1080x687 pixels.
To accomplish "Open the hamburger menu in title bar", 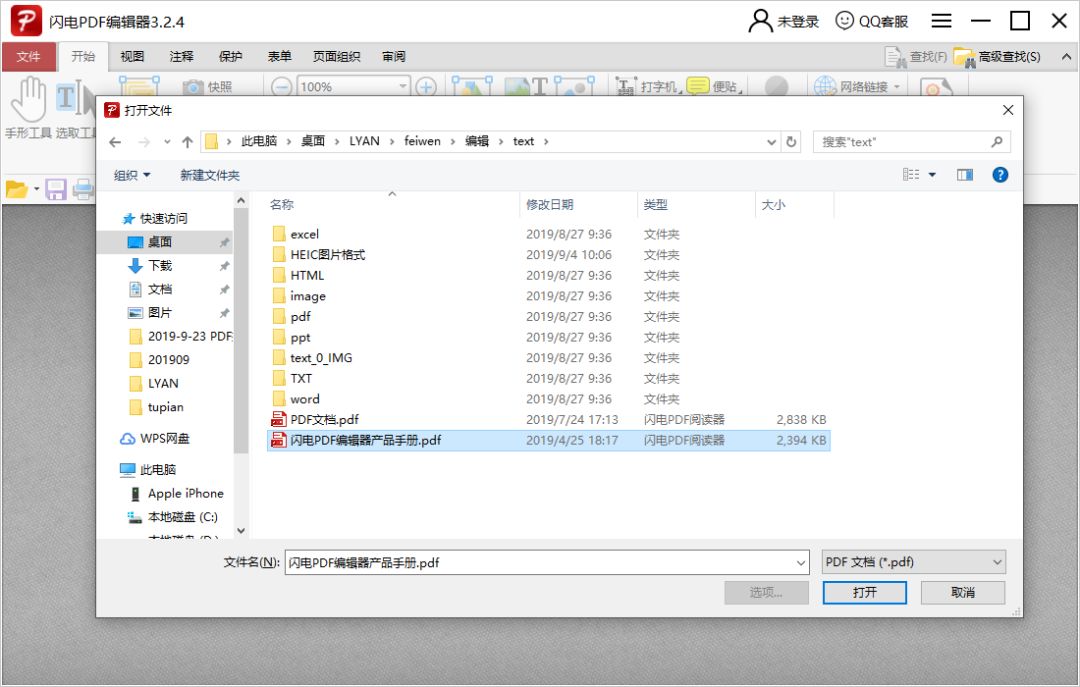I will (x=941, y=21).
